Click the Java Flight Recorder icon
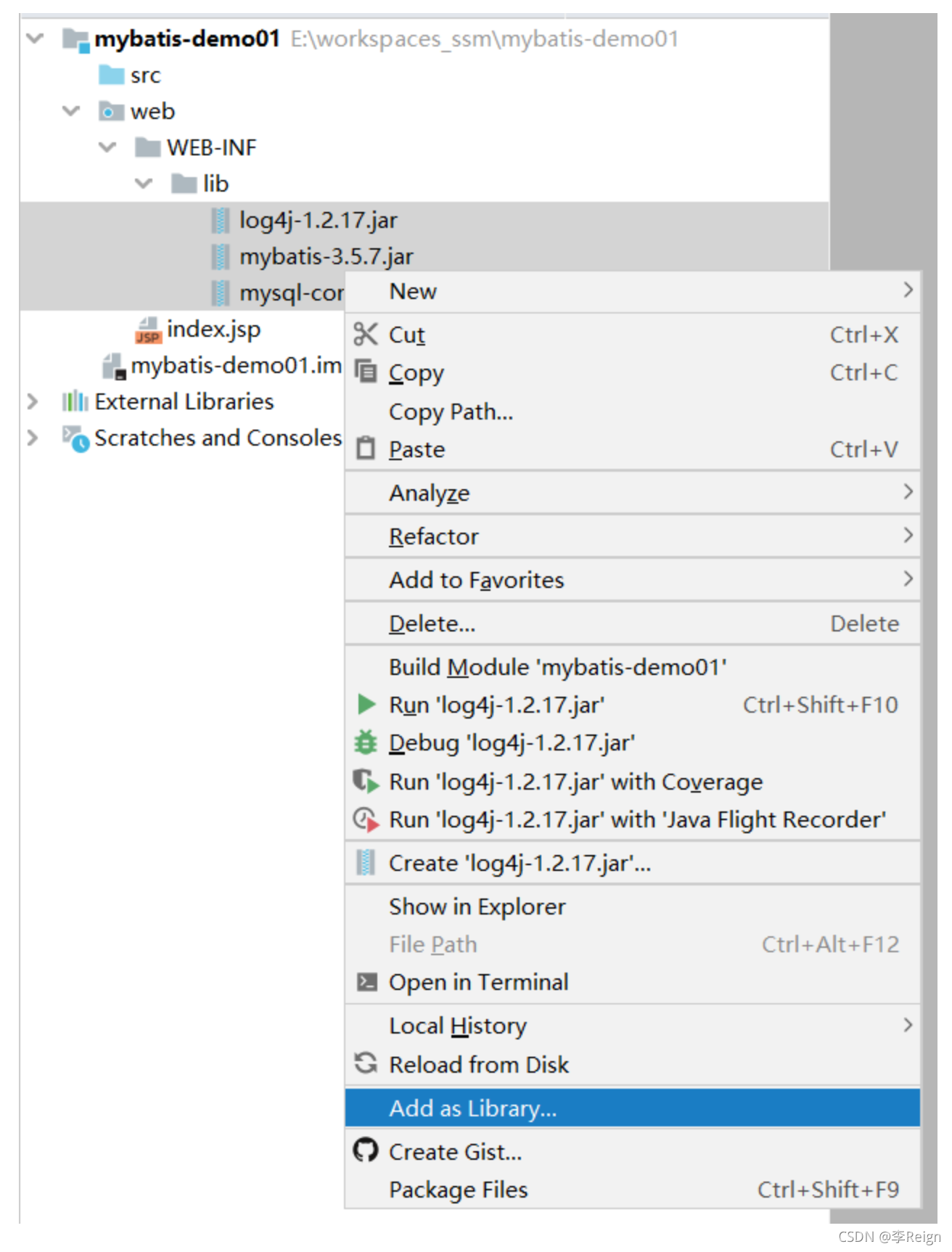The height and width of the screenshot is (1252, 952). [366, 819]
